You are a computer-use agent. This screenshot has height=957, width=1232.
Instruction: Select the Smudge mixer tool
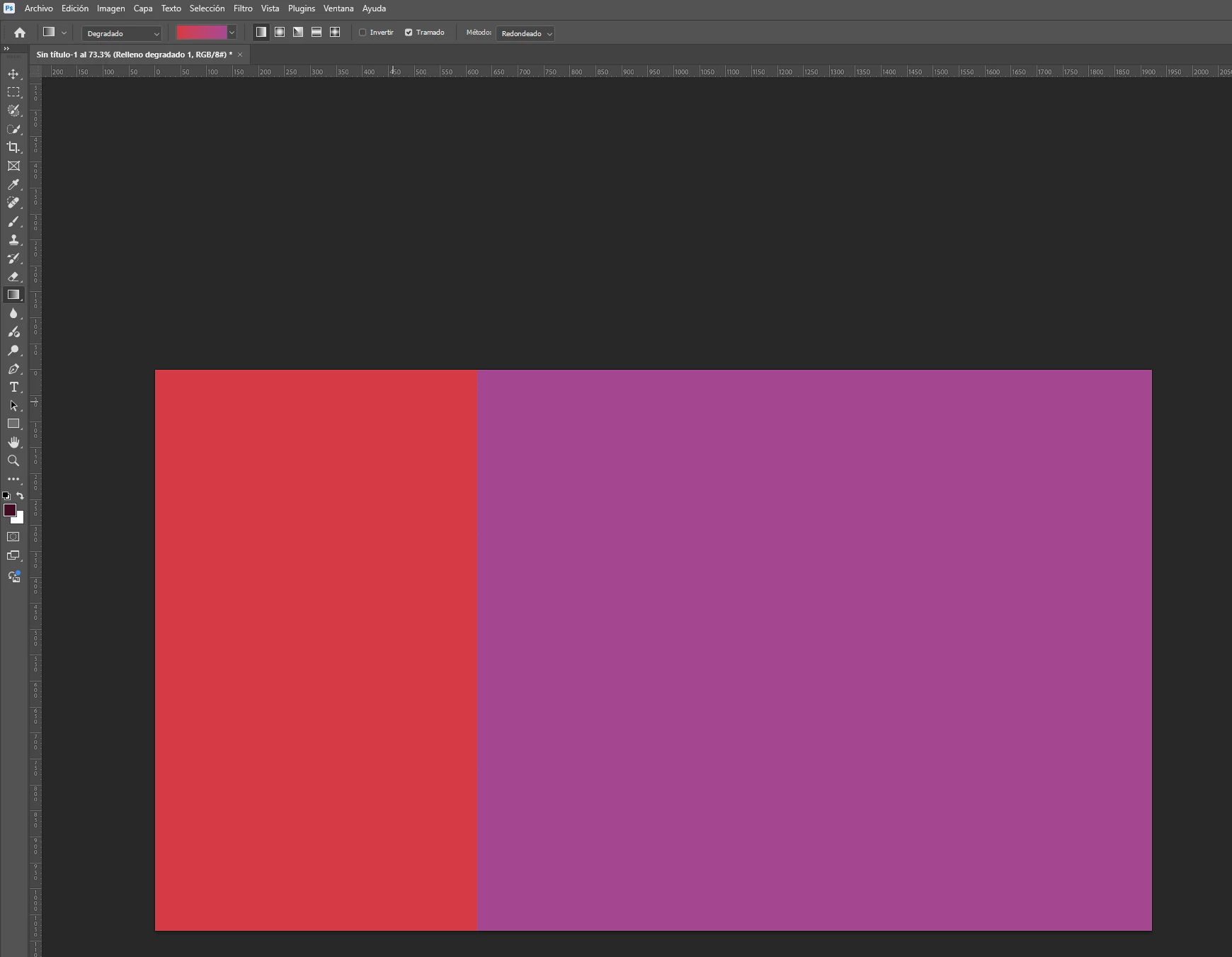[13, 332]
